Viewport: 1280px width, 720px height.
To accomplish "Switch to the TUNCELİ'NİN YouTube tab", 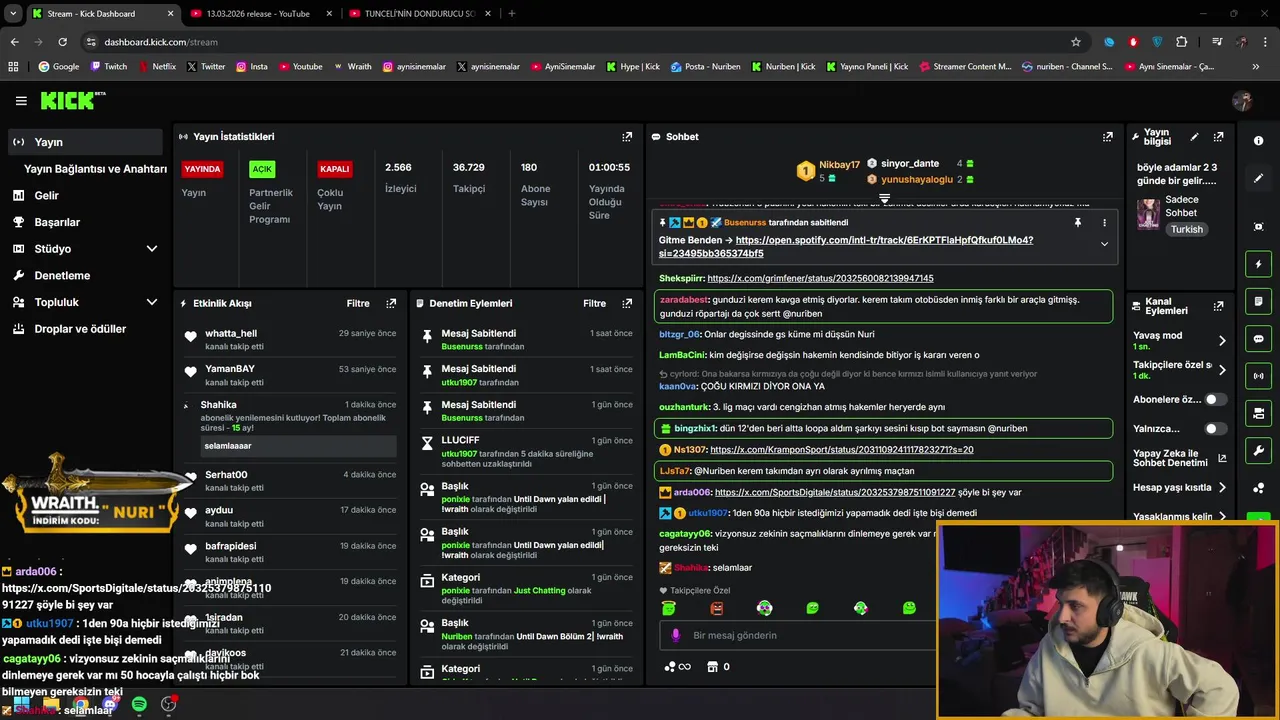I will tap(420, 14).
